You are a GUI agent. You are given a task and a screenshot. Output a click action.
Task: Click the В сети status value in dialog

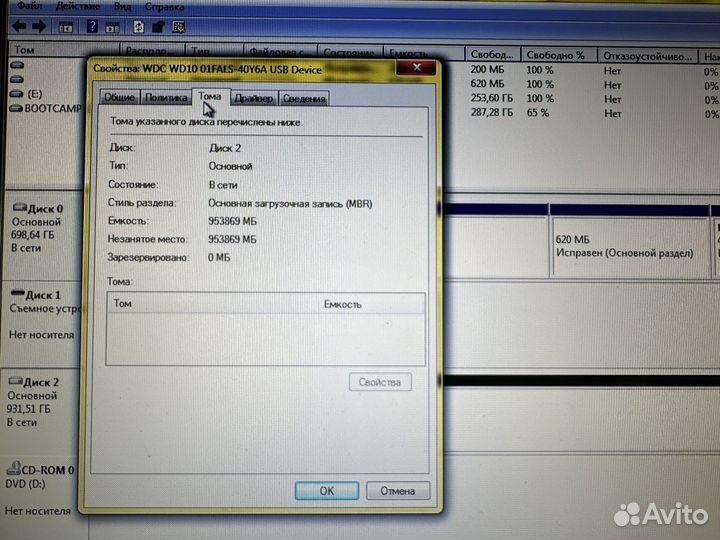tap(223, 185)
